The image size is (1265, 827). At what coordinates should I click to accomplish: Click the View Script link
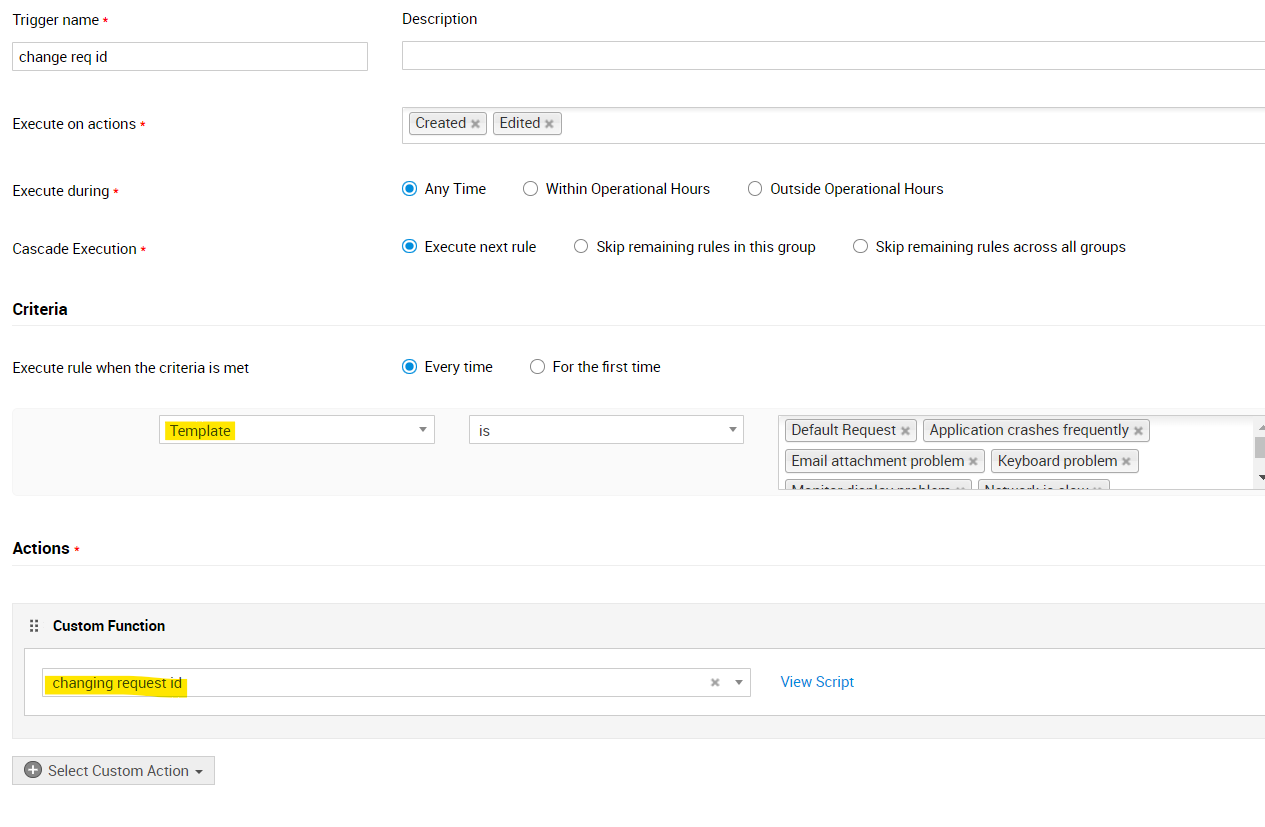click(x=817, y=682)
